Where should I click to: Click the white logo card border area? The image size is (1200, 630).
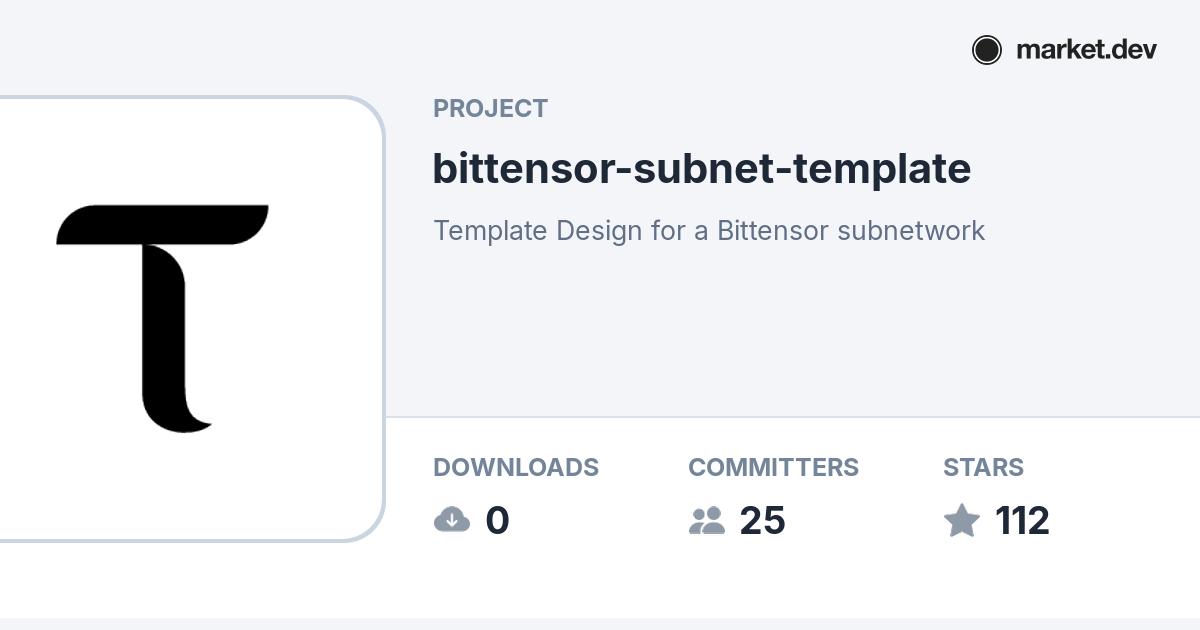tap(384, 320)
